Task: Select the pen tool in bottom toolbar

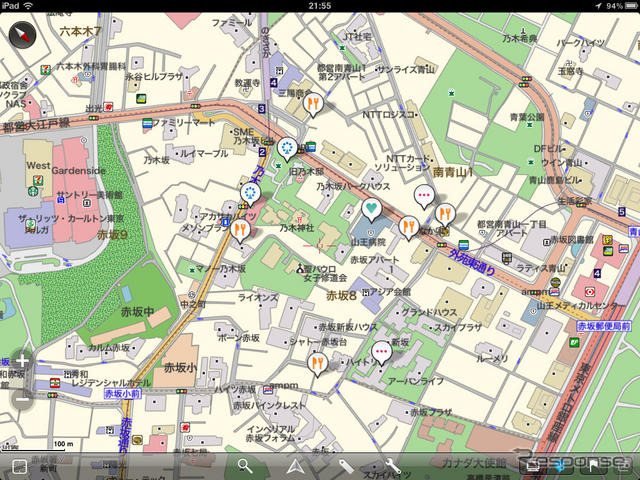Action: point(344,466)
